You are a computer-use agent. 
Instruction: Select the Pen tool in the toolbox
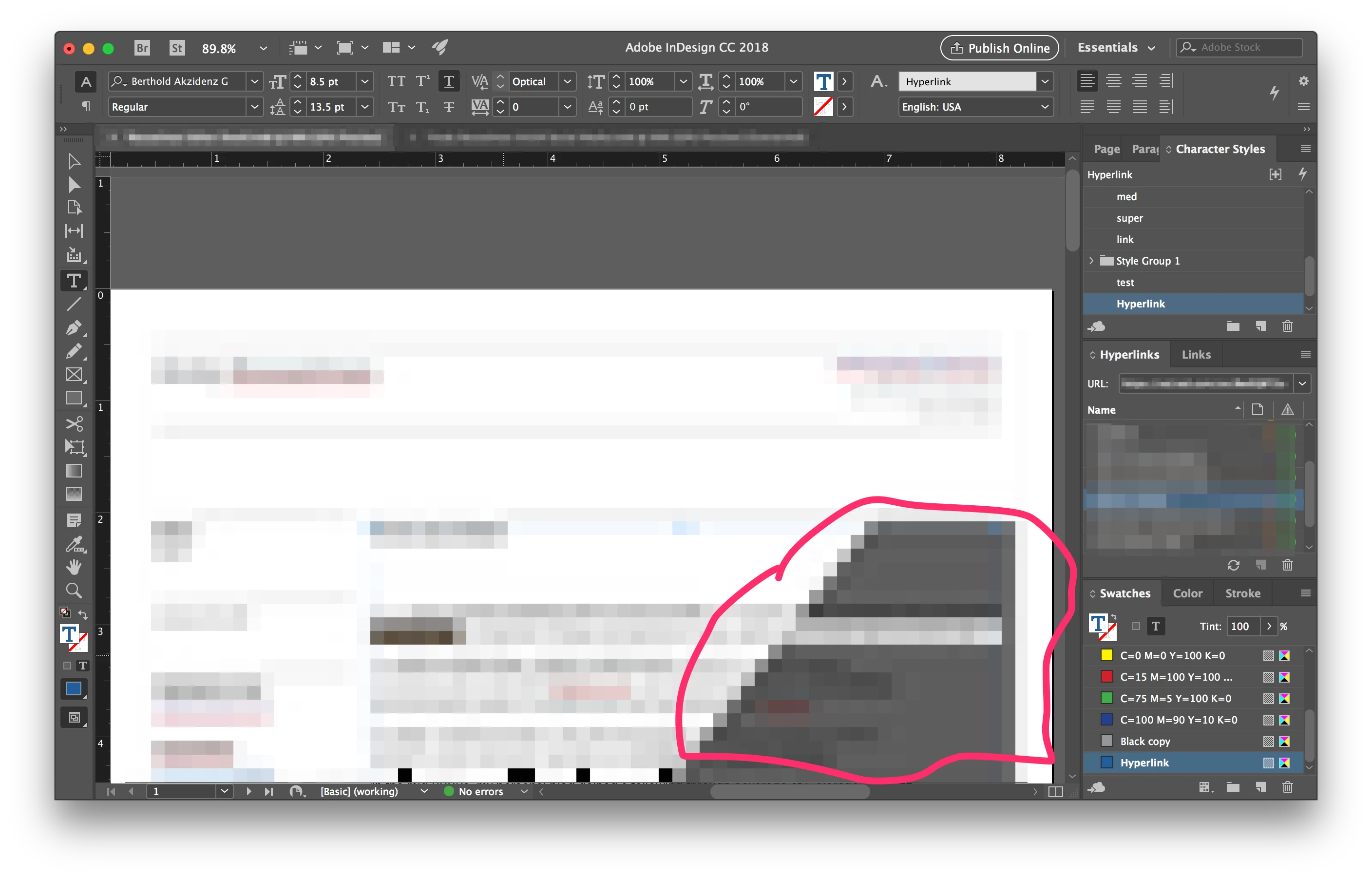point(74,328)
